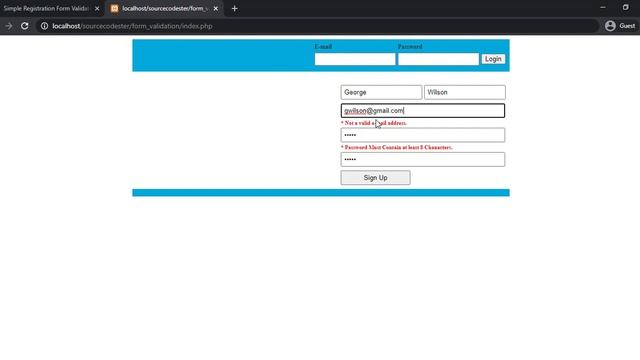
Task: Click the Password label in header
Action: [x=410, y=47]
